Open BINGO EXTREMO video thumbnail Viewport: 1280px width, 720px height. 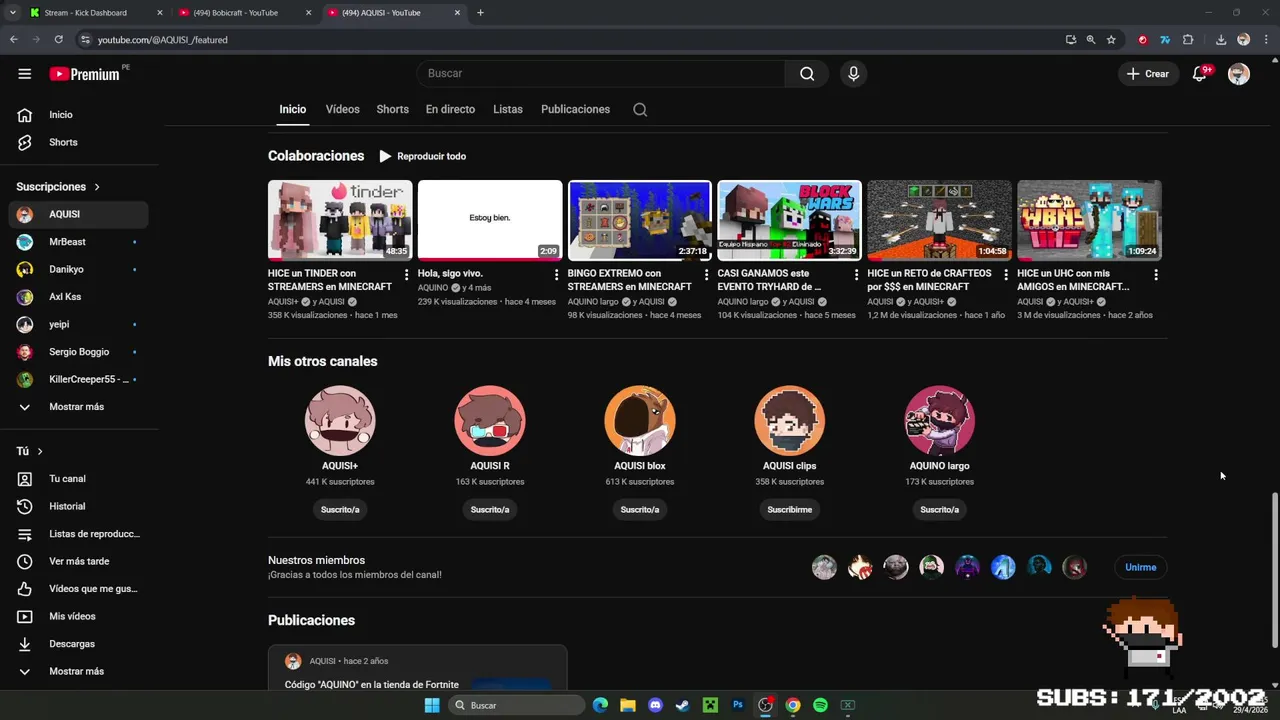coord(640,220)
